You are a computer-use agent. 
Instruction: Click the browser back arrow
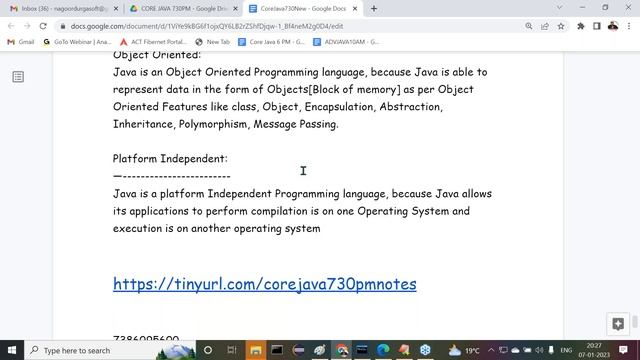click(x=11, y=26)
